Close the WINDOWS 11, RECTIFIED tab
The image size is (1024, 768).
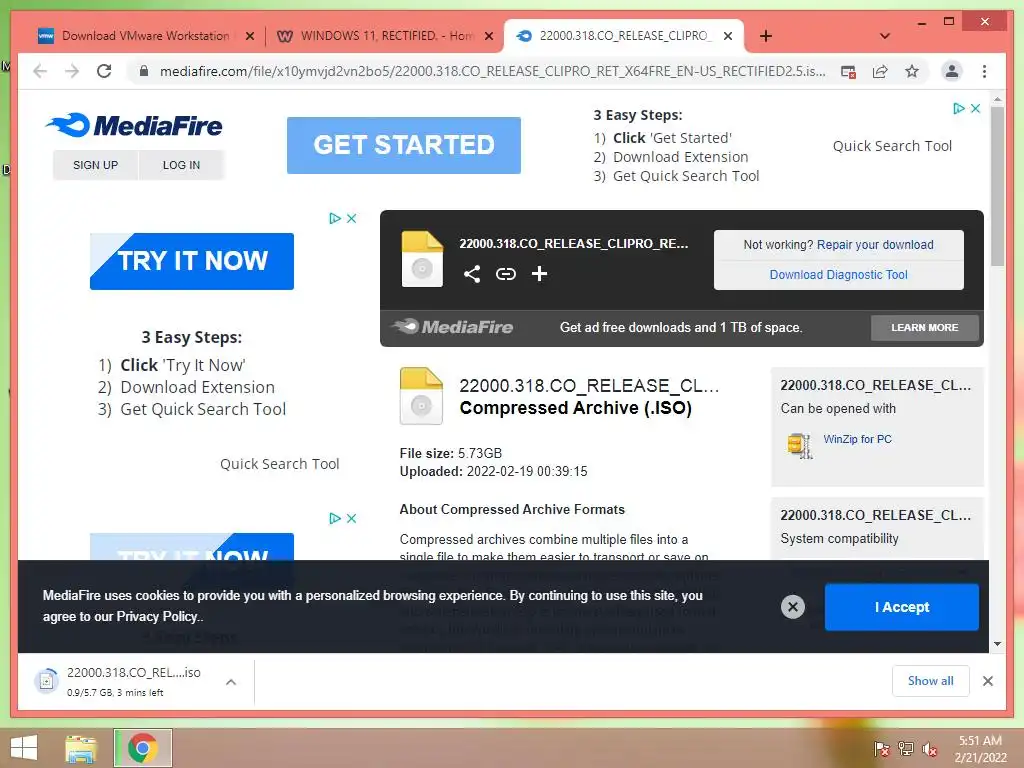pyautogui.click(x=488, y=37)
